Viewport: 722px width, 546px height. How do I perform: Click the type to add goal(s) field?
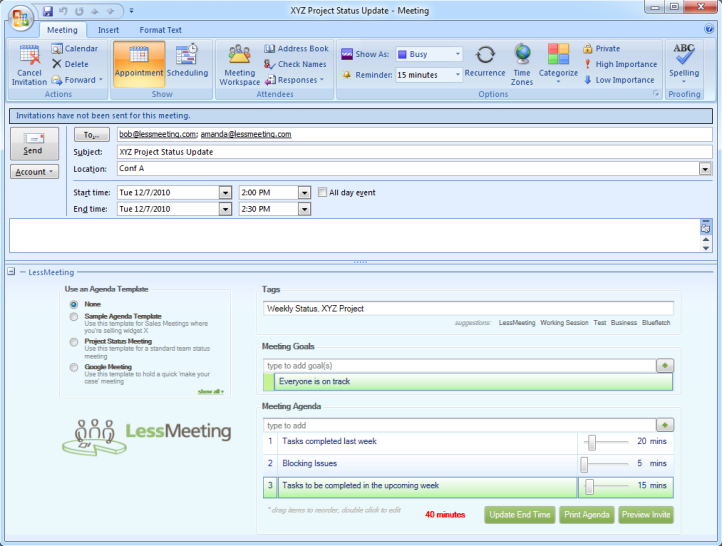coord(460,366)
